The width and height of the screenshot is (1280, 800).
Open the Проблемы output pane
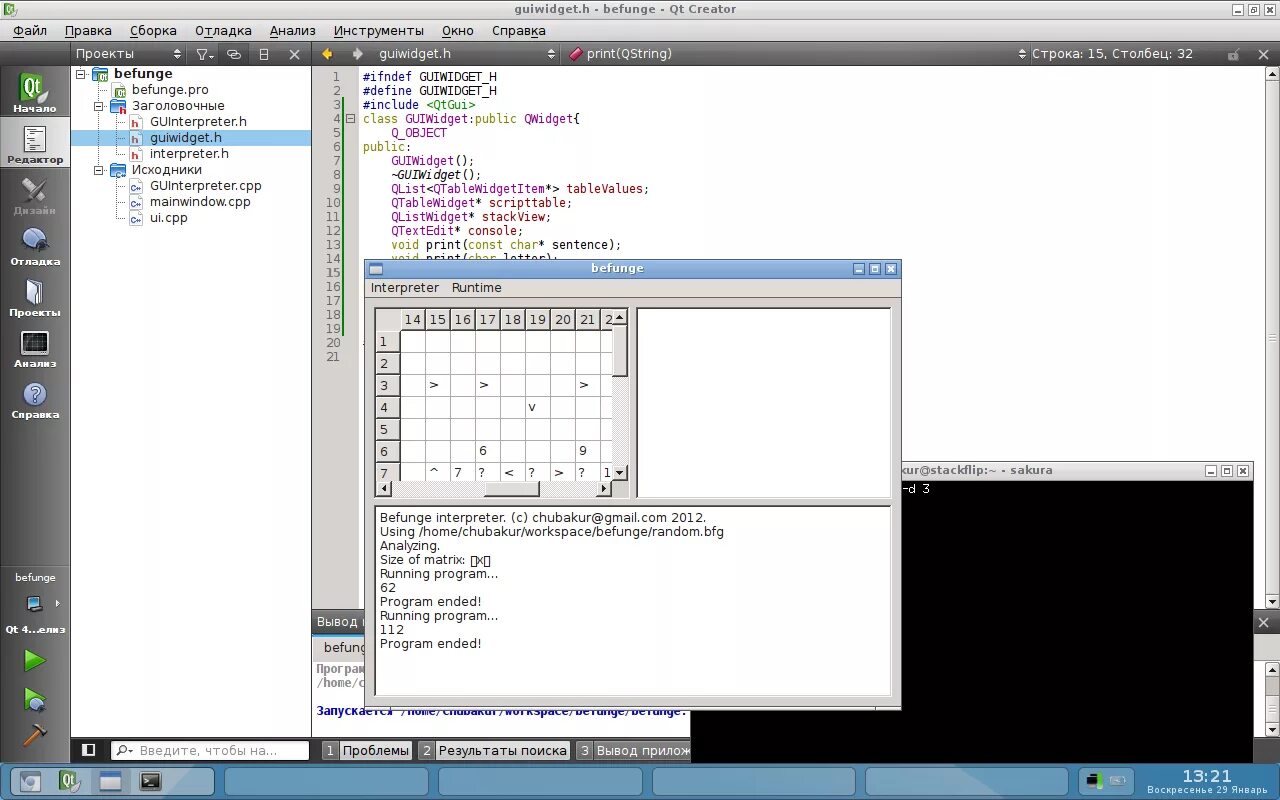pyautogui.click(x=367, y=750)
